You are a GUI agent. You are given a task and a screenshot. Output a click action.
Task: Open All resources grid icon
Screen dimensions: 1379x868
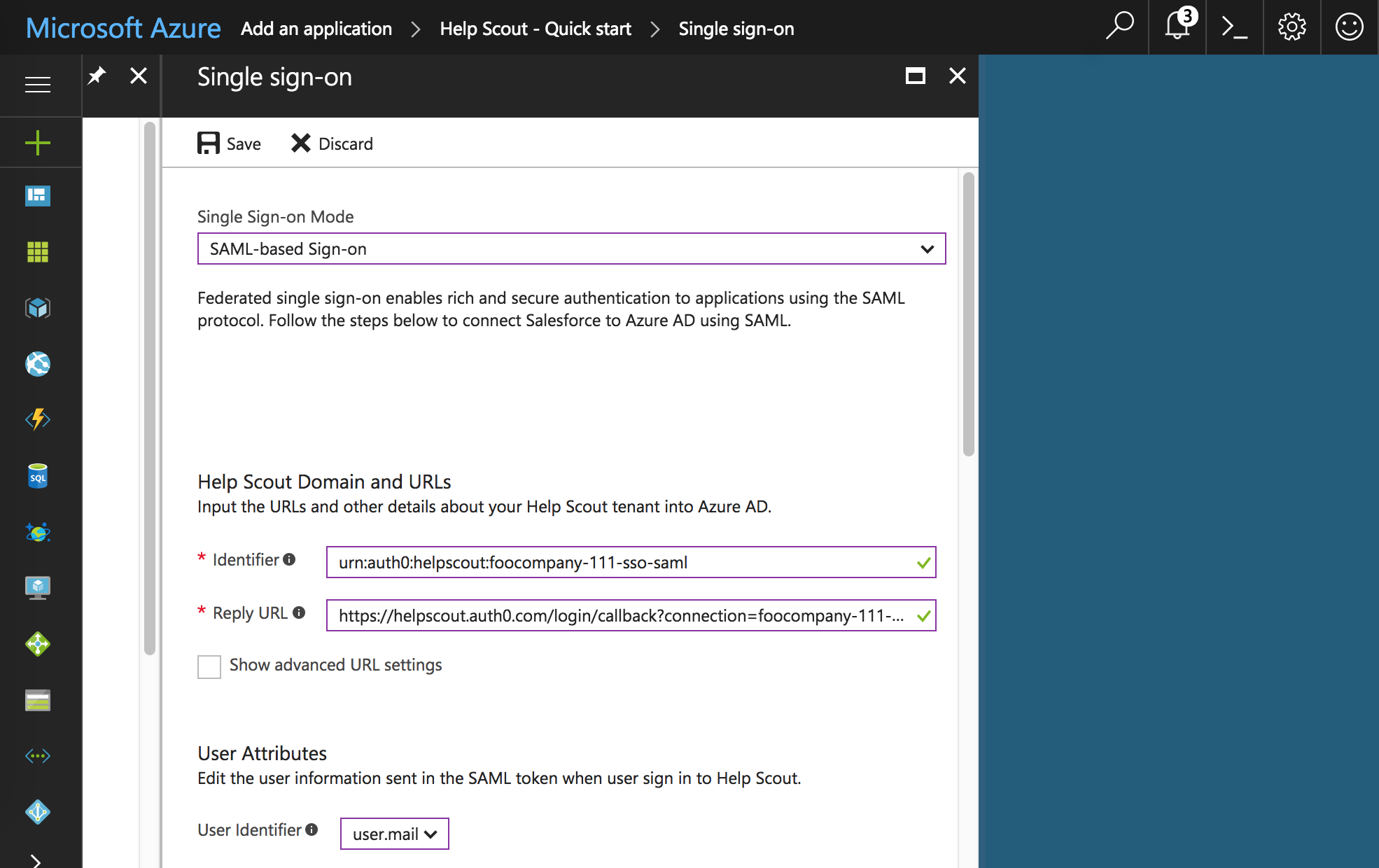[x=38, y=251]
